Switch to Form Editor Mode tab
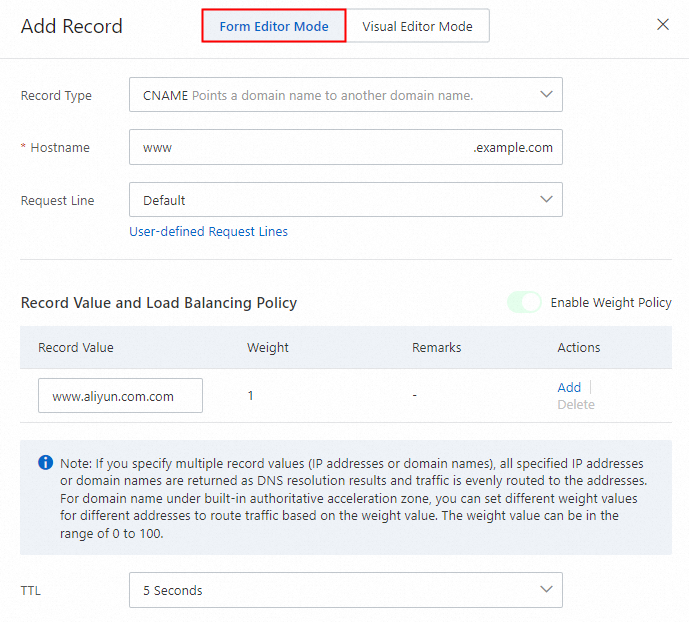Image resolution: width=689 pixels, height=622 pixels. [274, 26]
